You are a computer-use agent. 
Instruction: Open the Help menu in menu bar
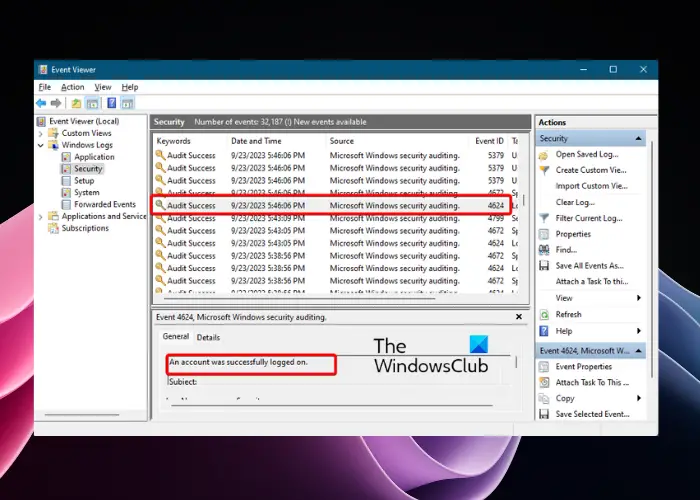click(130, 87)
